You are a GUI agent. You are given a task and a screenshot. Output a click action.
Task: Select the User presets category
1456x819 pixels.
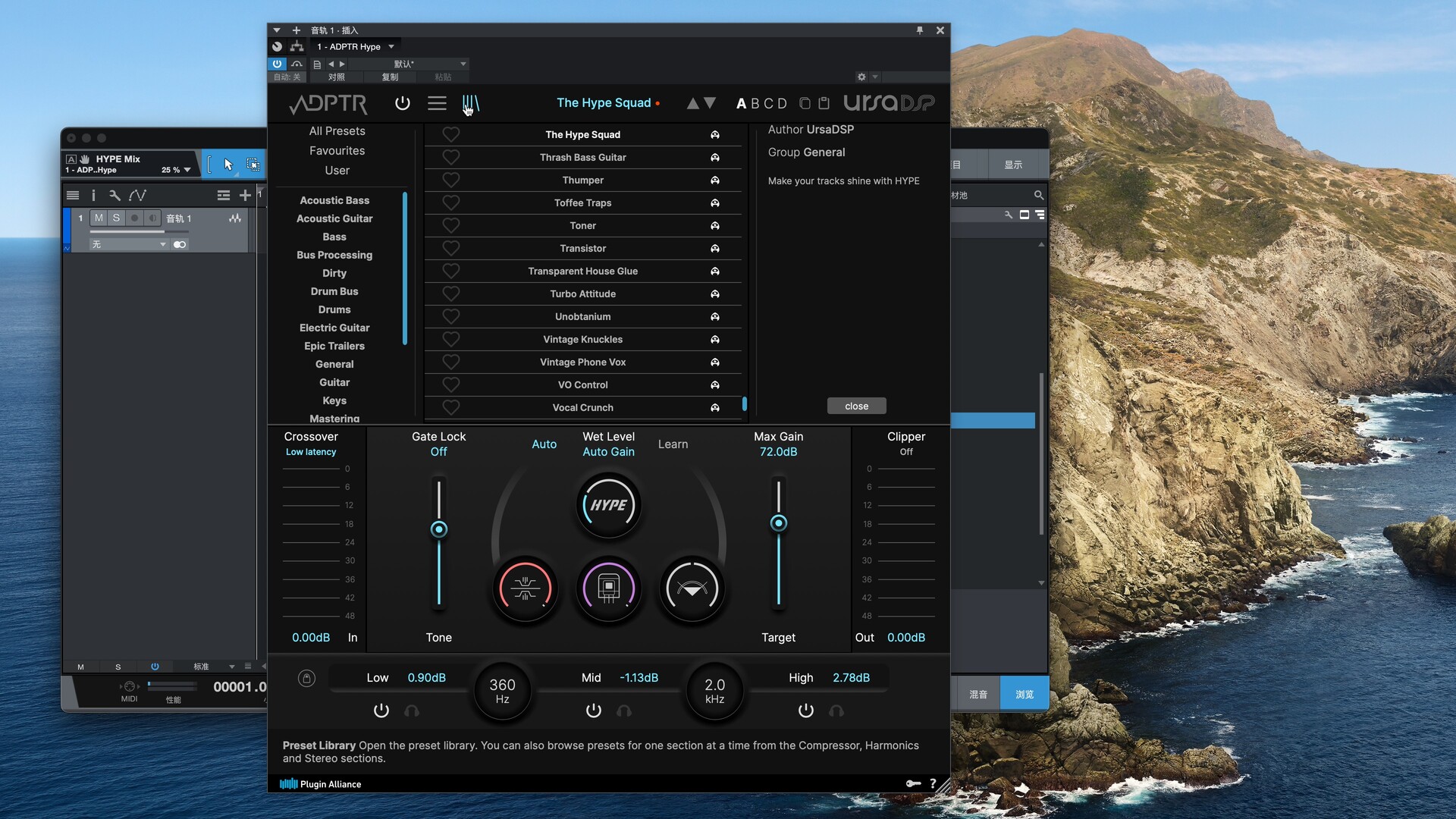pyautogui.click(x=337, y=171)
